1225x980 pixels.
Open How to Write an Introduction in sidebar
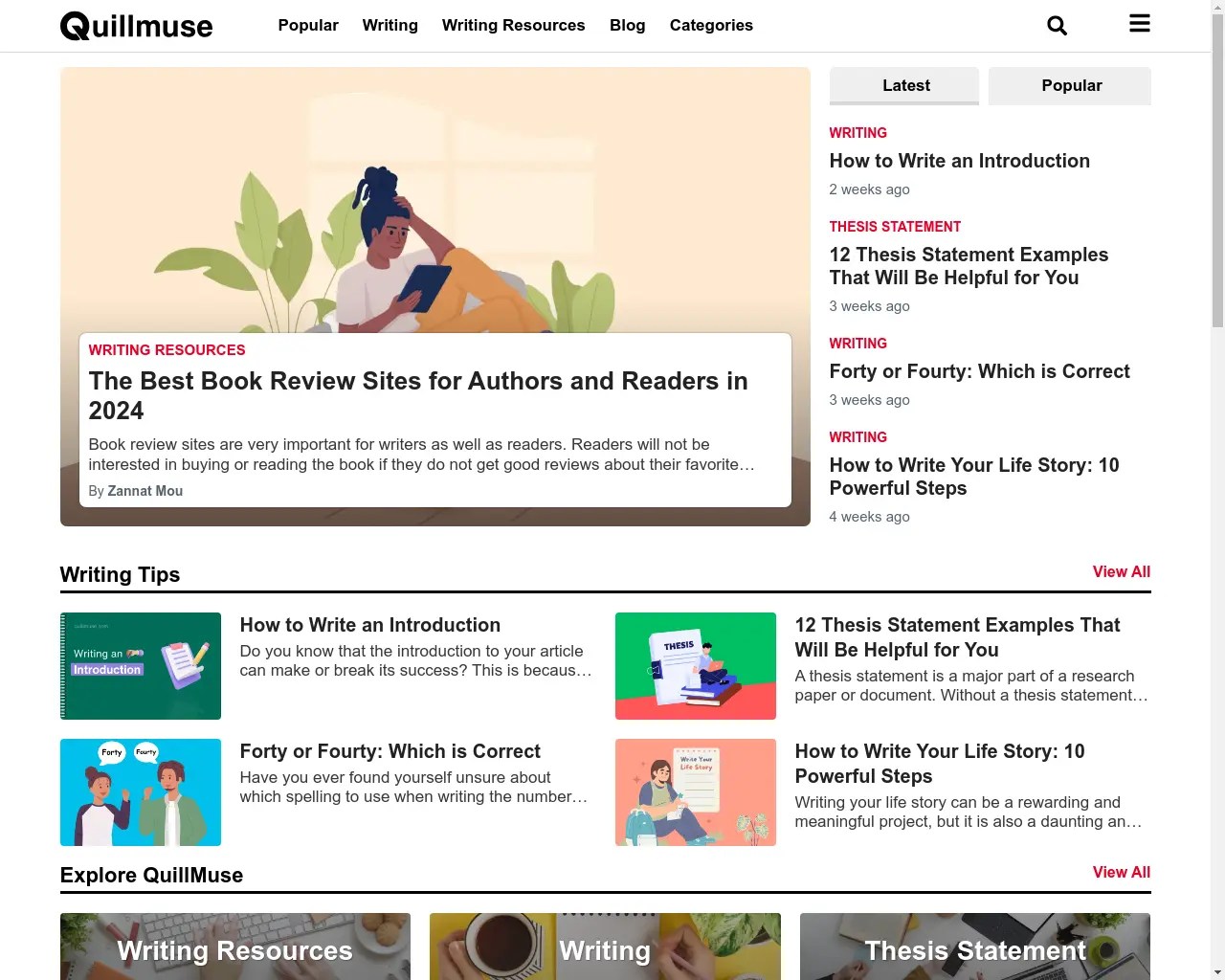pos(959,161)
